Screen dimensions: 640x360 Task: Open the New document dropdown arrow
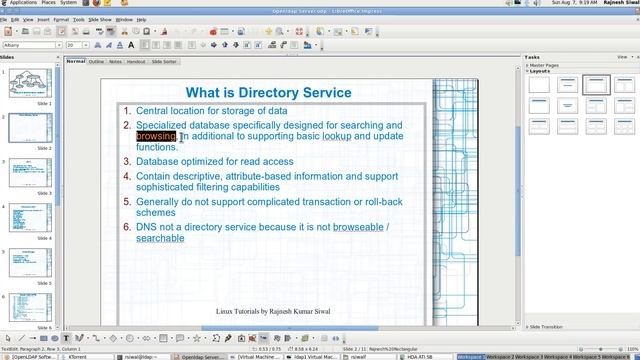click(x=17, y=31)
